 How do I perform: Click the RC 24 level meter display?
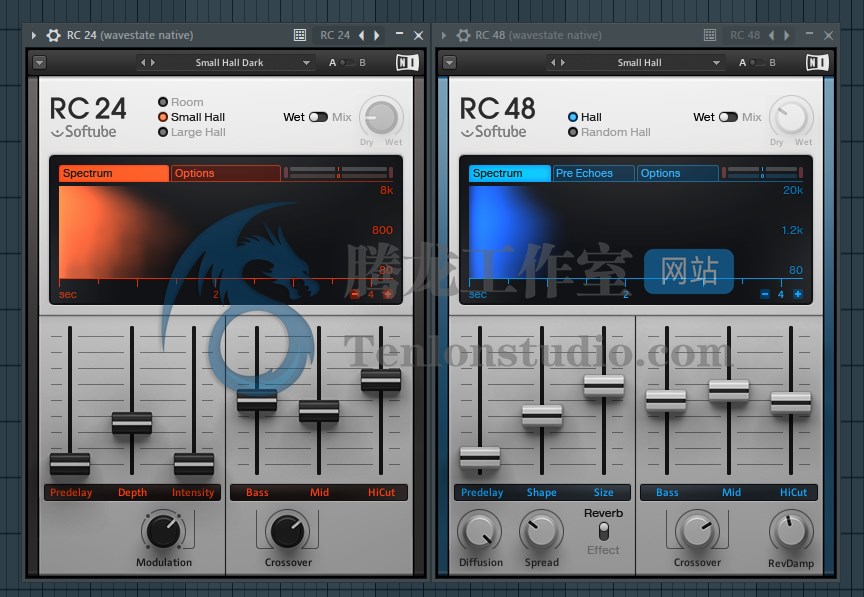(x=338, y=173)
